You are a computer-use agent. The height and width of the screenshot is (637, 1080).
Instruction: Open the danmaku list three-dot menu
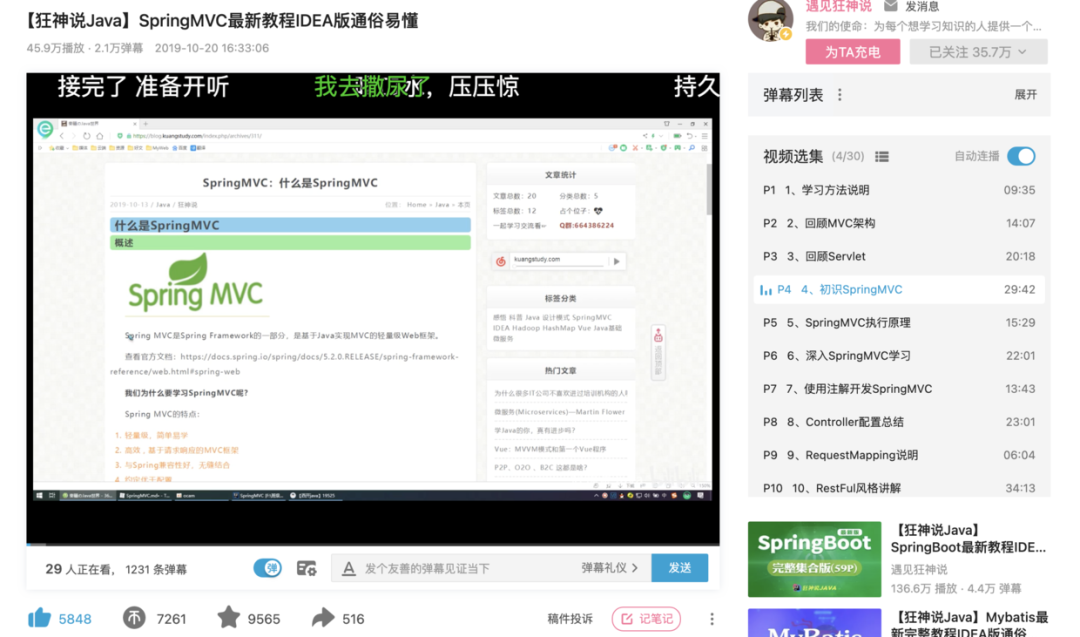pyautogui.click(x=840, y=94)
